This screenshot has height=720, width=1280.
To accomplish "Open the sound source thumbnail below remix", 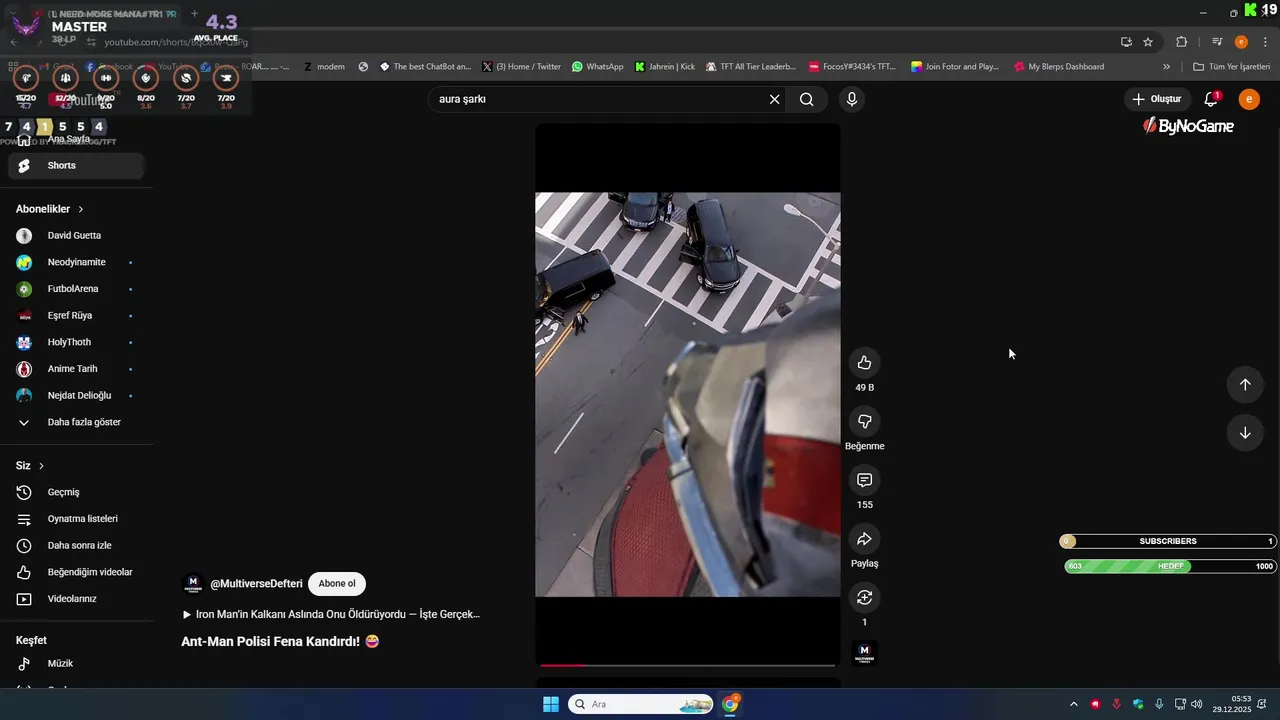I will [x=864, y=654].
